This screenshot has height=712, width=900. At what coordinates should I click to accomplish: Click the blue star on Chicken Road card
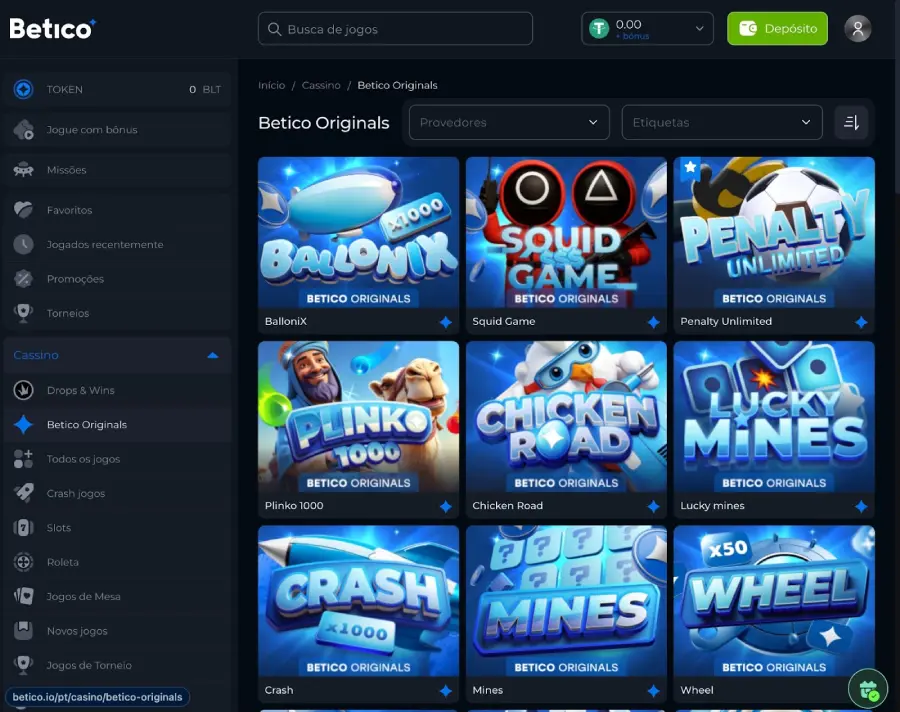coord(653,506)
